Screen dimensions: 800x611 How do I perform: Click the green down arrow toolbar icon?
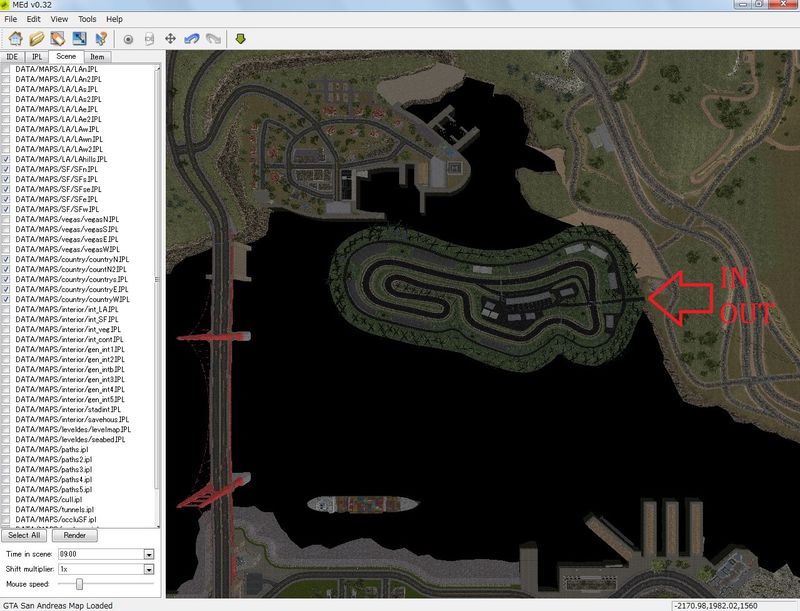(x=240, y=38)
